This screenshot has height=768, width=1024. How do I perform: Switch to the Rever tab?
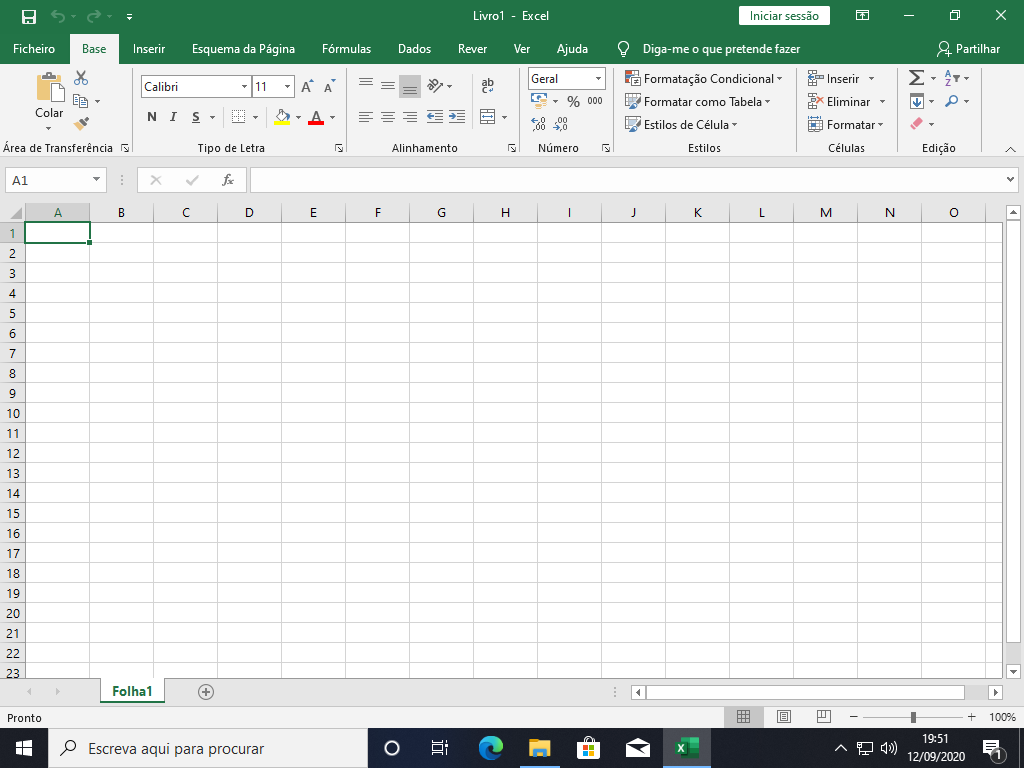(x=472, y=49)
